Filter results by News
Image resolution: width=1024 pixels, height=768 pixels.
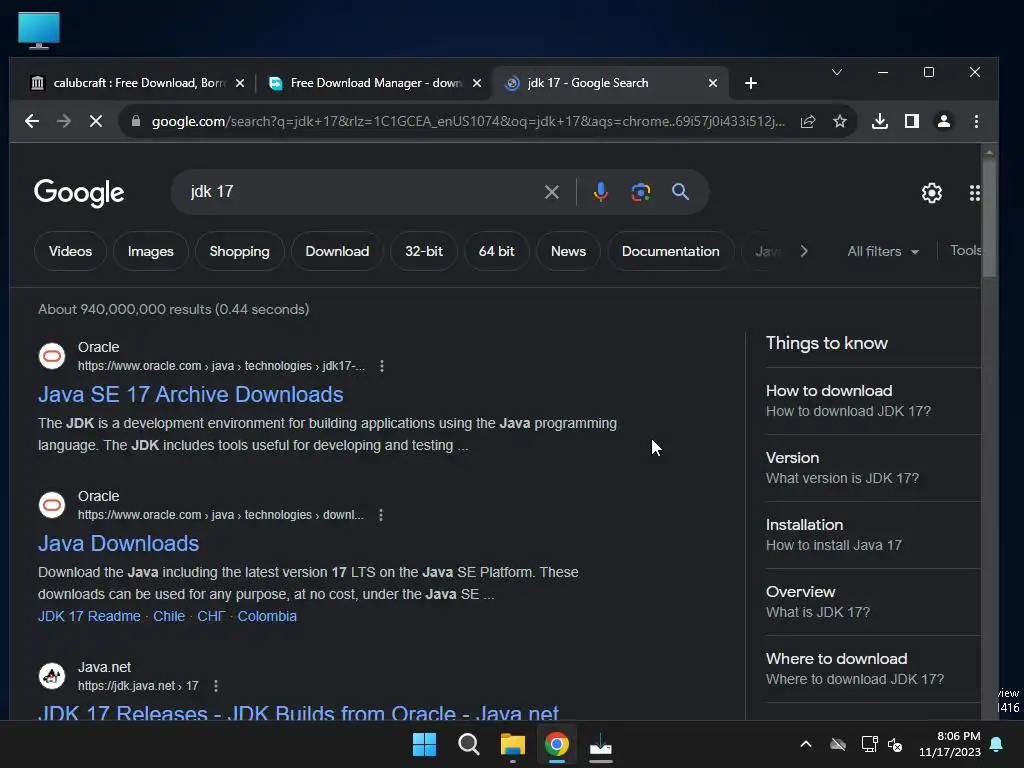tap(568, 251)
